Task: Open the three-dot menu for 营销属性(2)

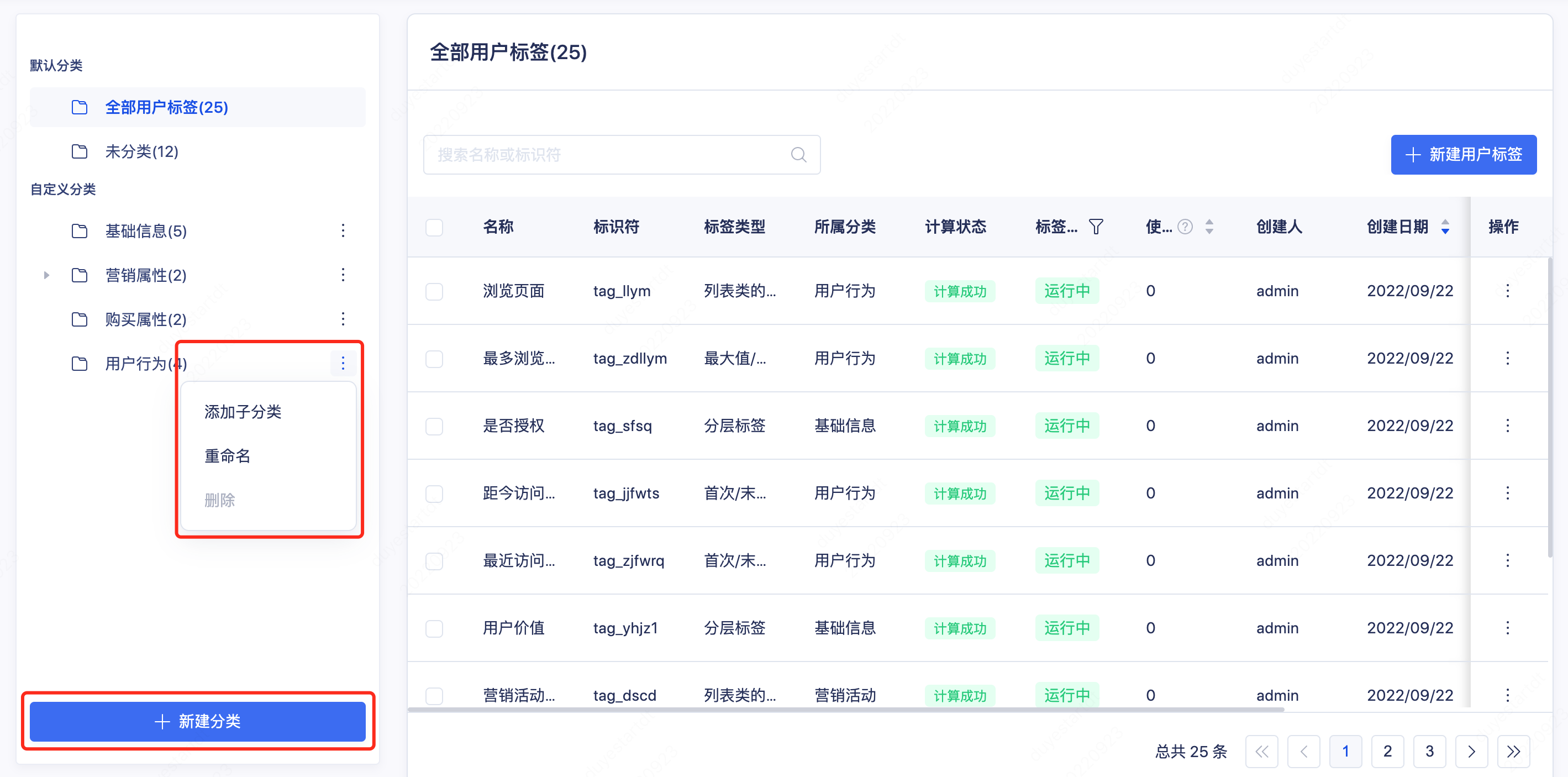Action: coord(343,275)
